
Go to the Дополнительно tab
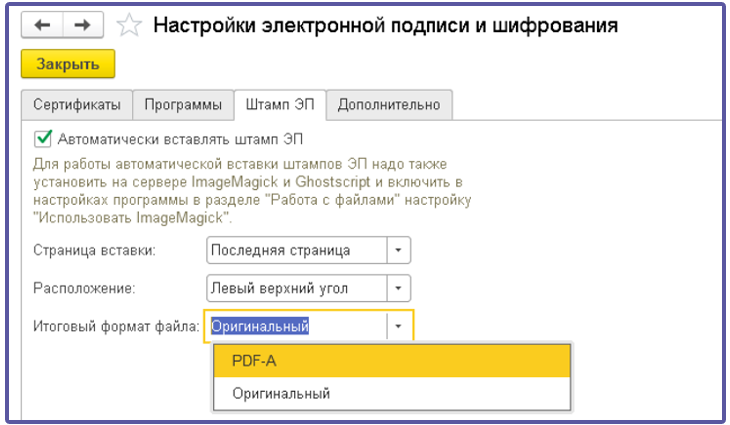pos(388,104)
